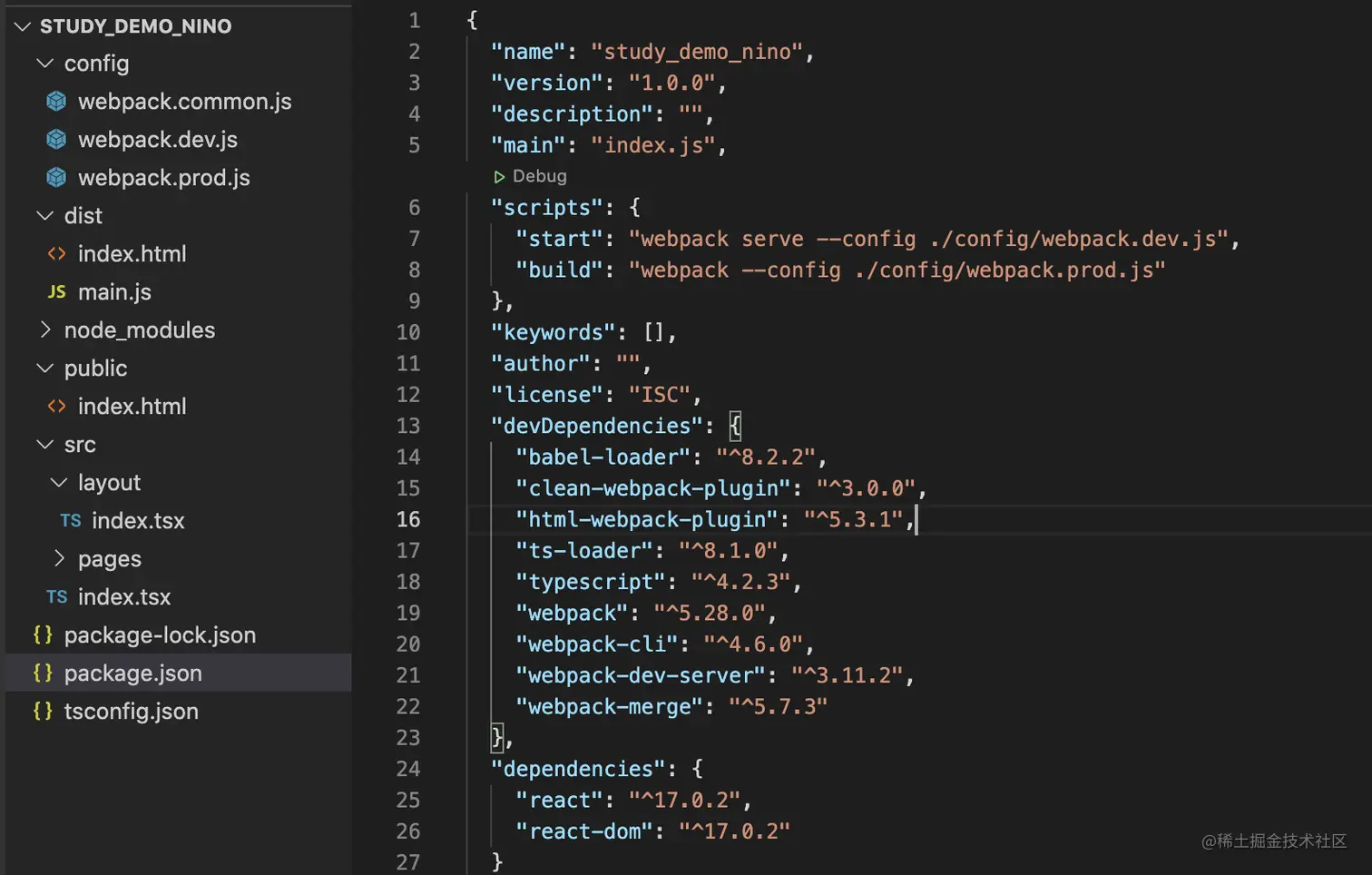Collapse the src folder chevron

44,445
